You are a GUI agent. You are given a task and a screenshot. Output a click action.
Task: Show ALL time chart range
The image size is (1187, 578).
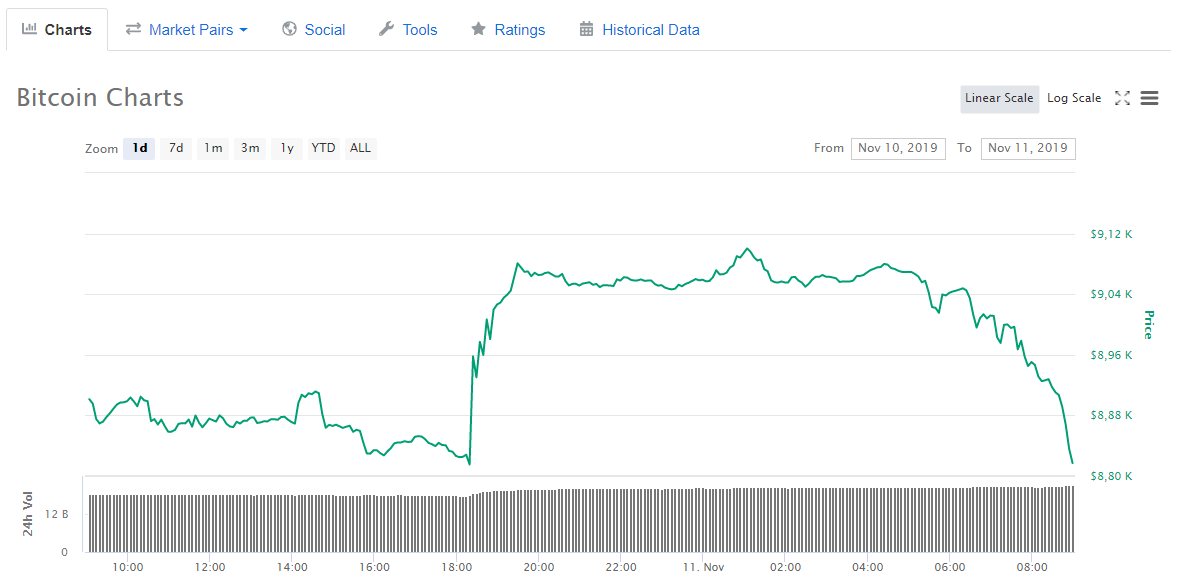(360, 148)
